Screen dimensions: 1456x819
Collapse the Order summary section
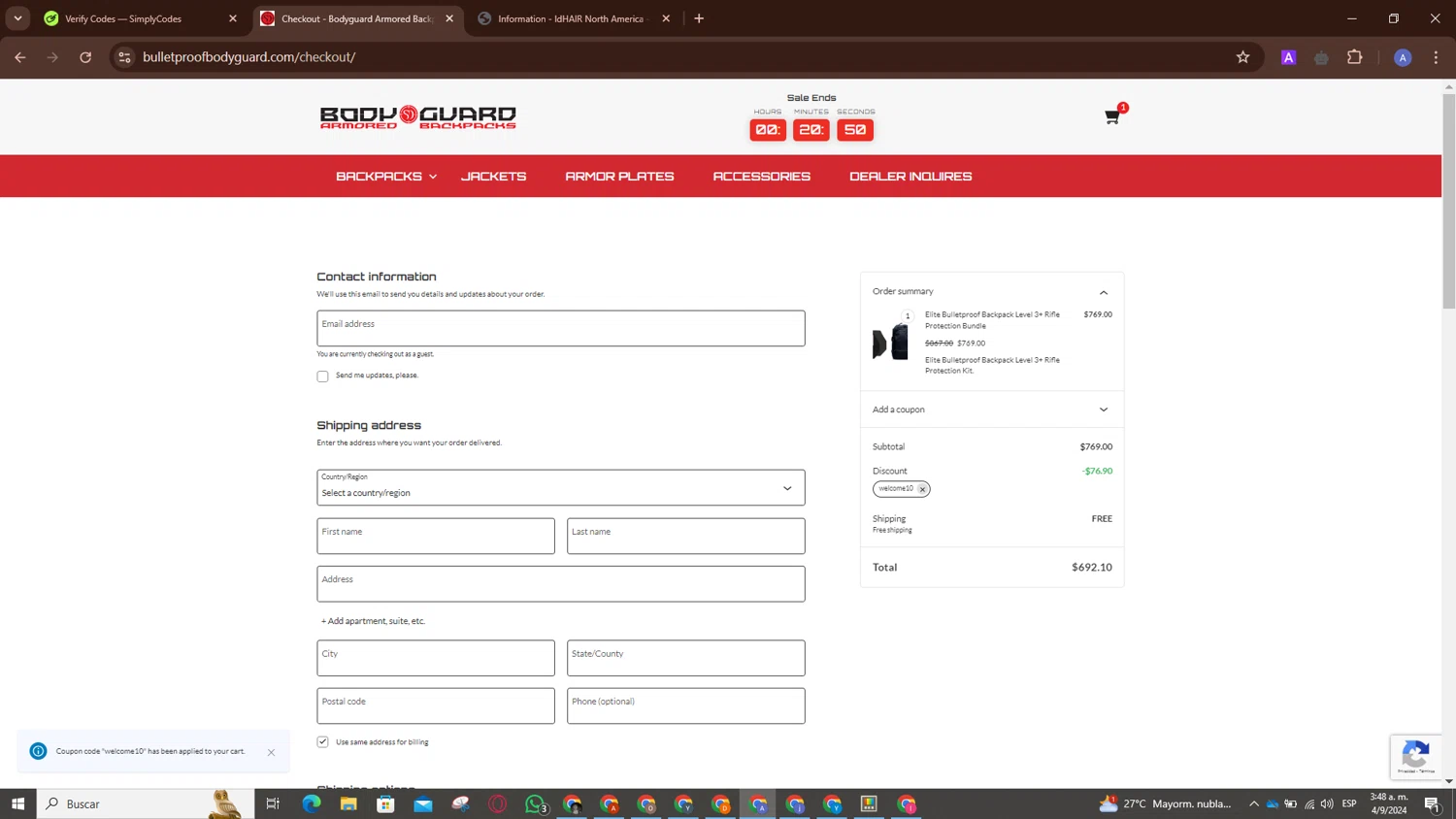coord(1104,292)
